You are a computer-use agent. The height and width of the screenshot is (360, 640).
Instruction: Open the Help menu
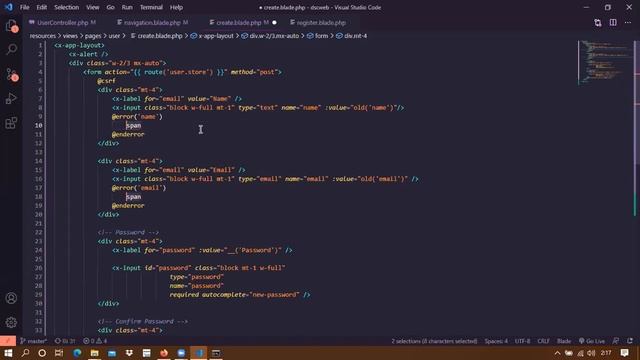(x=176, y=7)
